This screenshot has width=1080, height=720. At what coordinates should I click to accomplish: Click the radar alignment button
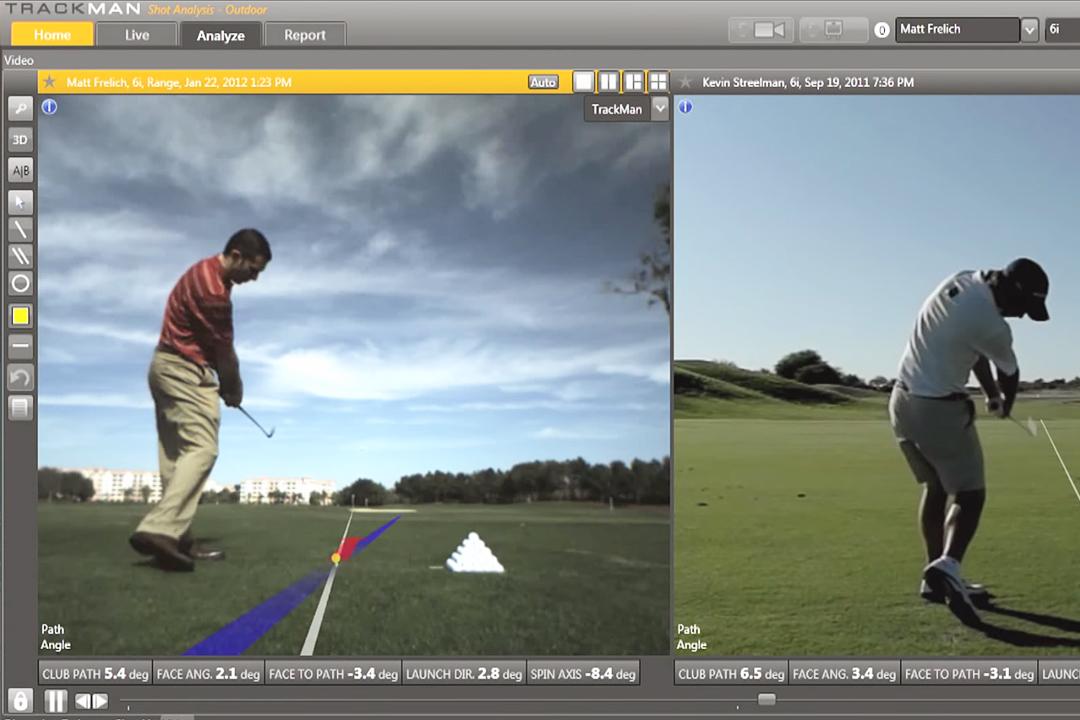click(833, 30)
